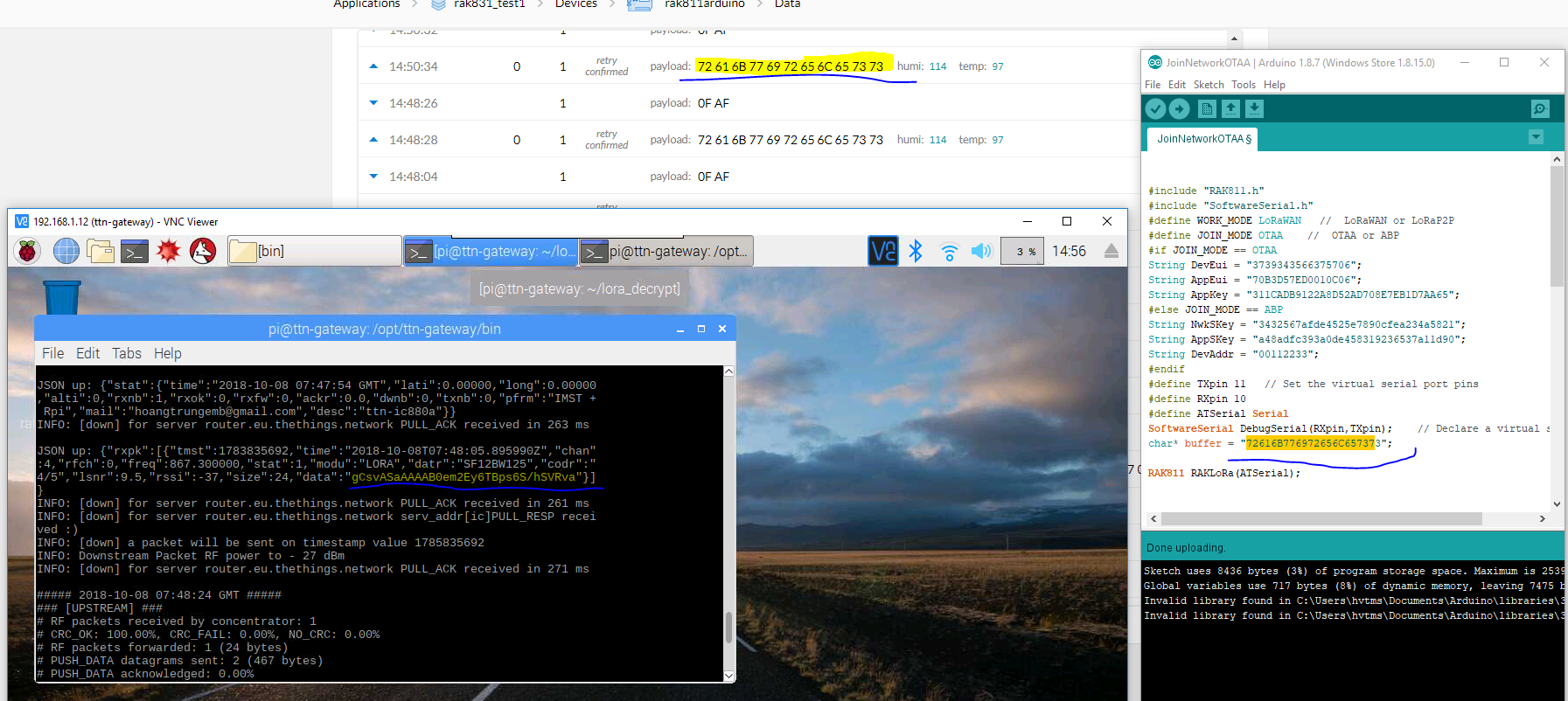Open the terminal Tabs menu
Screen dimensions: 1568x701
127,353
